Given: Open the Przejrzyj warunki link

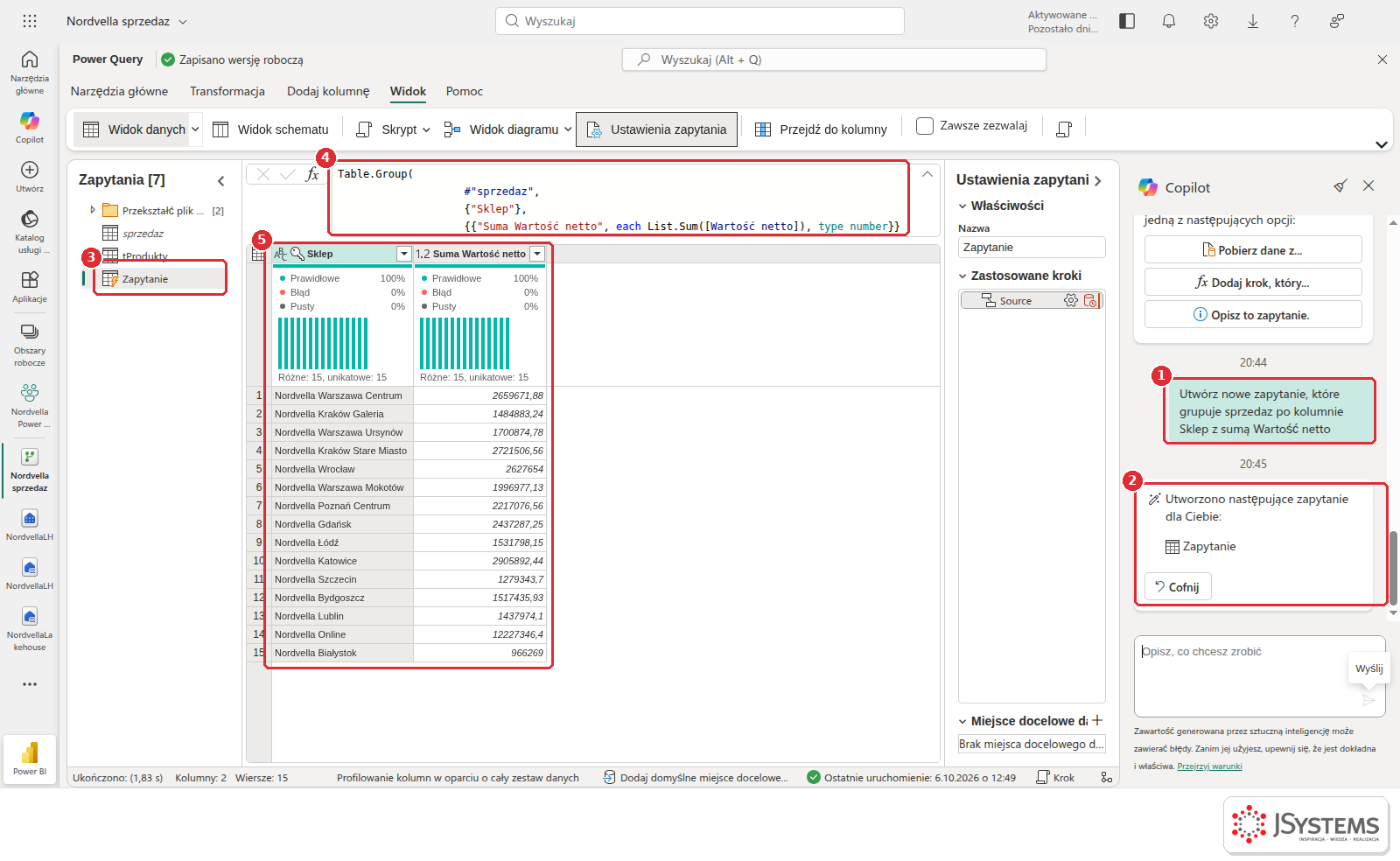Looking at the screenshot, I should pos(1209,766).
